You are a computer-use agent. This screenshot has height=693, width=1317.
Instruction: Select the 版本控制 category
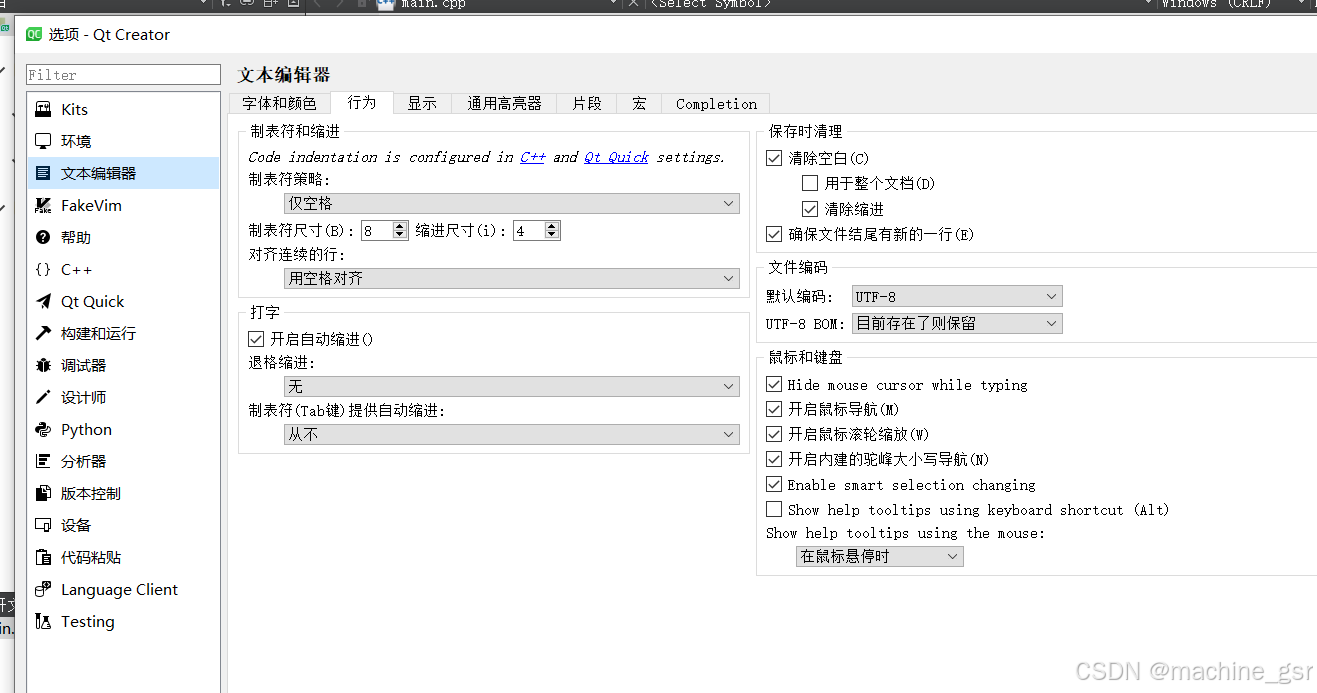[x=123, y=494]
